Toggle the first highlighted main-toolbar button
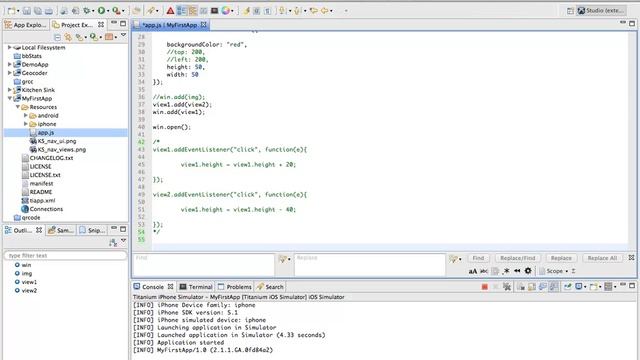The width and height of the screenshot is (640, 360). [x=182, y=11]
